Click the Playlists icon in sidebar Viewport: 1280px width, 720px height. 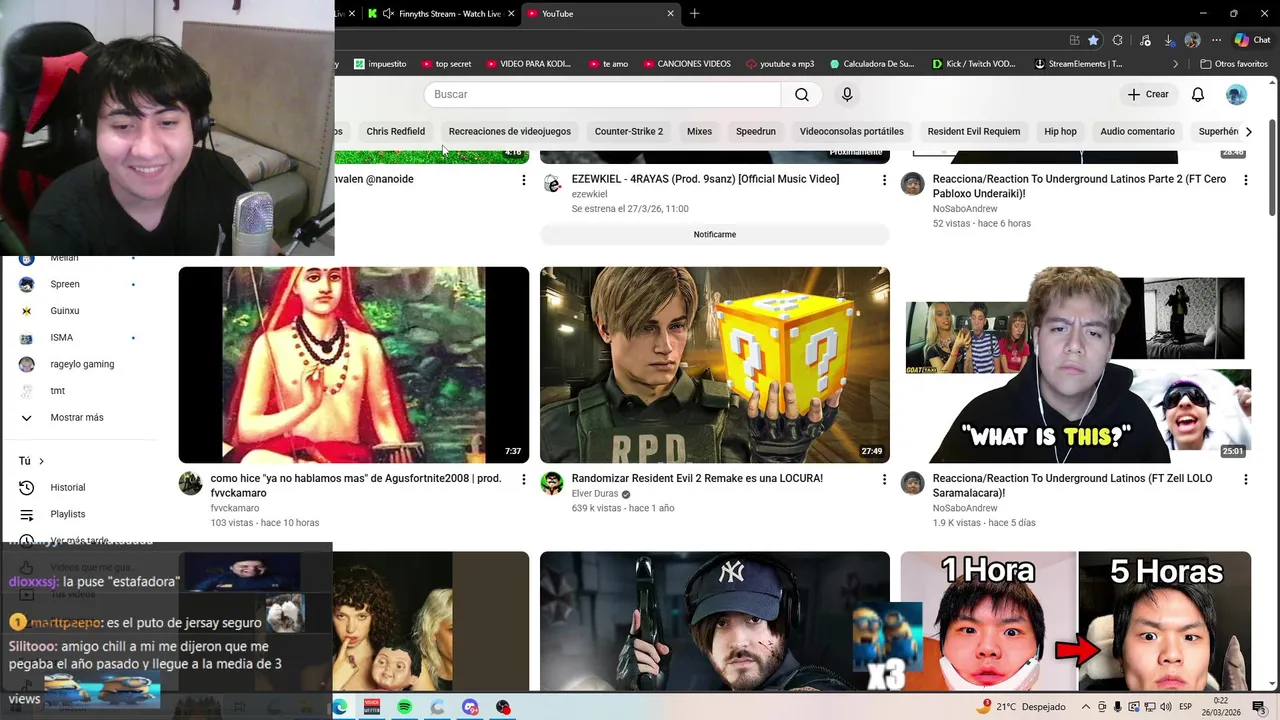tap(27, 514)
